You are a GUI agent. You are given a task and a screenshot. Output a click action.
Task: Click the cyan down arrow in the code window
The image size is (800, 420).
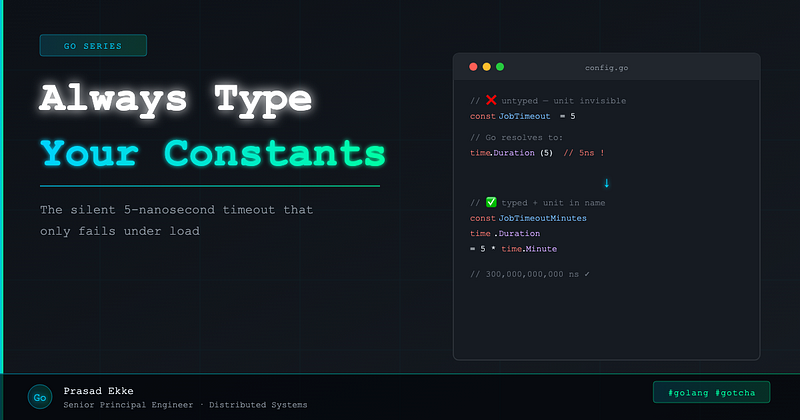607,183
